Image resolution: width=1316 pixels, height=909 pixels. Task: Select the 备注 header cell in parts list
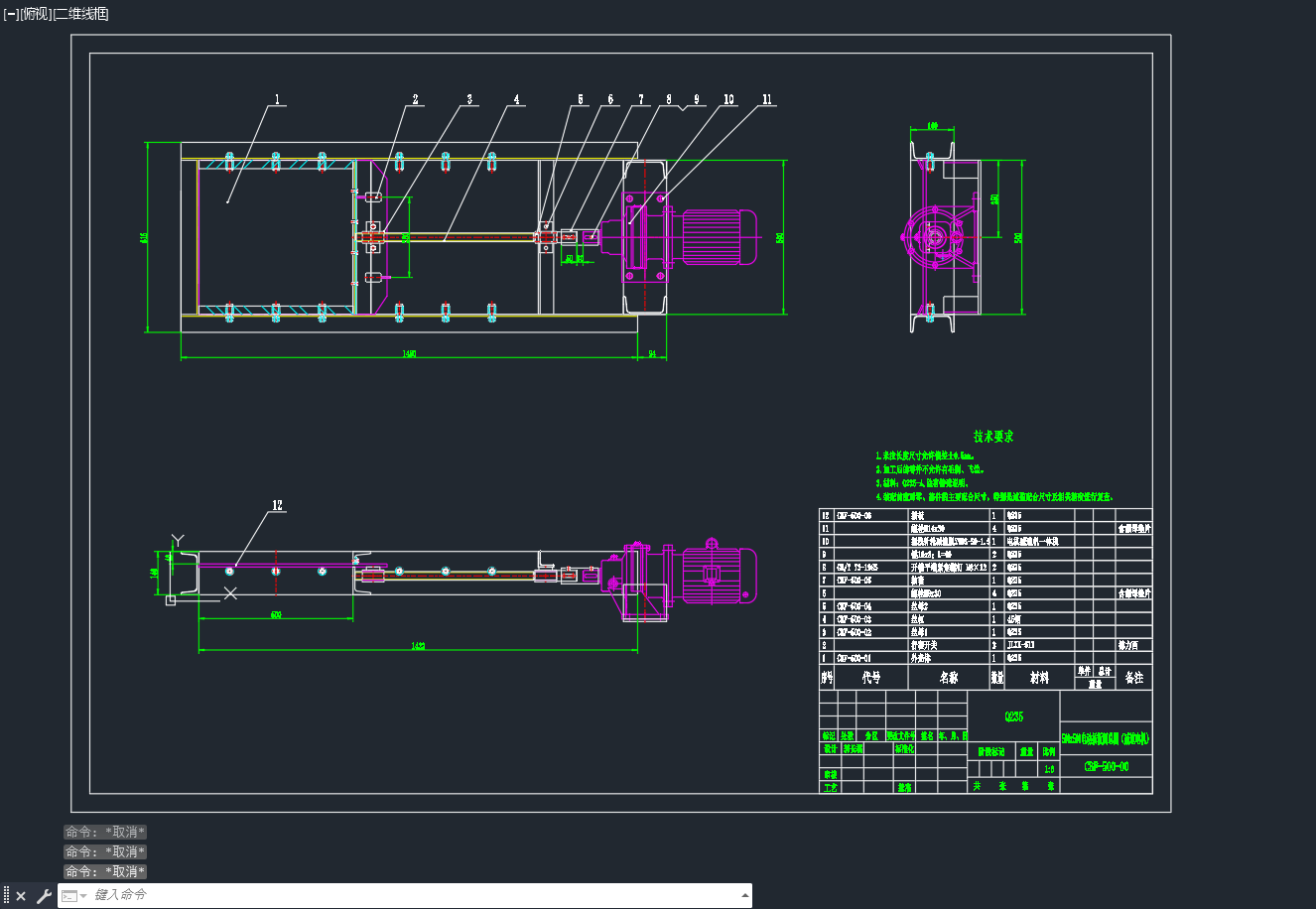1133,678
